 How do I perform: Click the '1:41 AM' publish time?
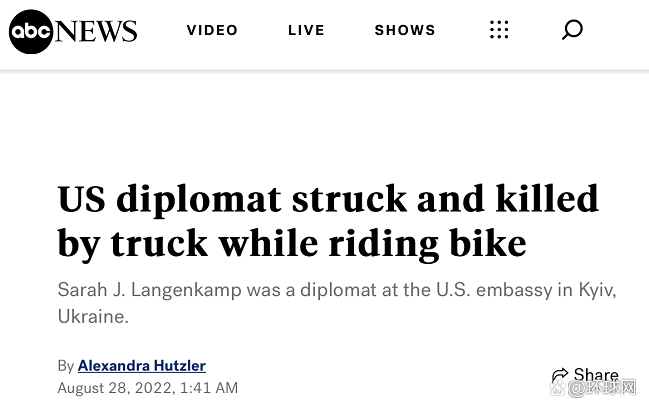click(209, 387)
